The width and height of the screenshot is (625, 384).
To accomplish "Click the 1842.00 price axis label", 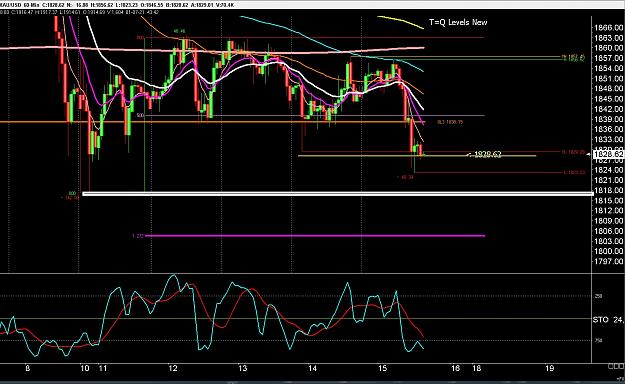I will 609,109.
